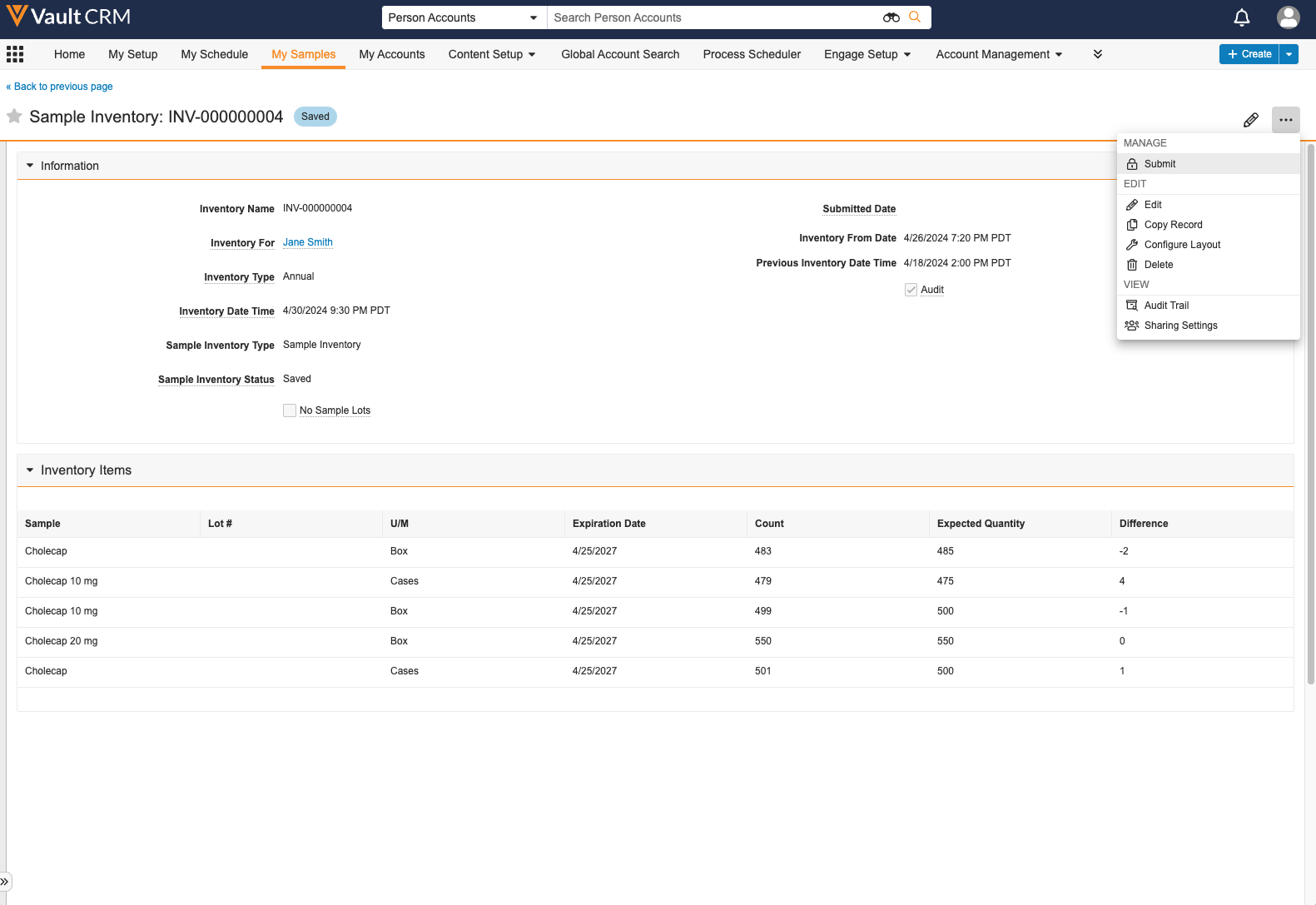Viewport: 1316px width, 905px height.
Task: Open the user profile avatar menu
Action: tap(1288, 17)
